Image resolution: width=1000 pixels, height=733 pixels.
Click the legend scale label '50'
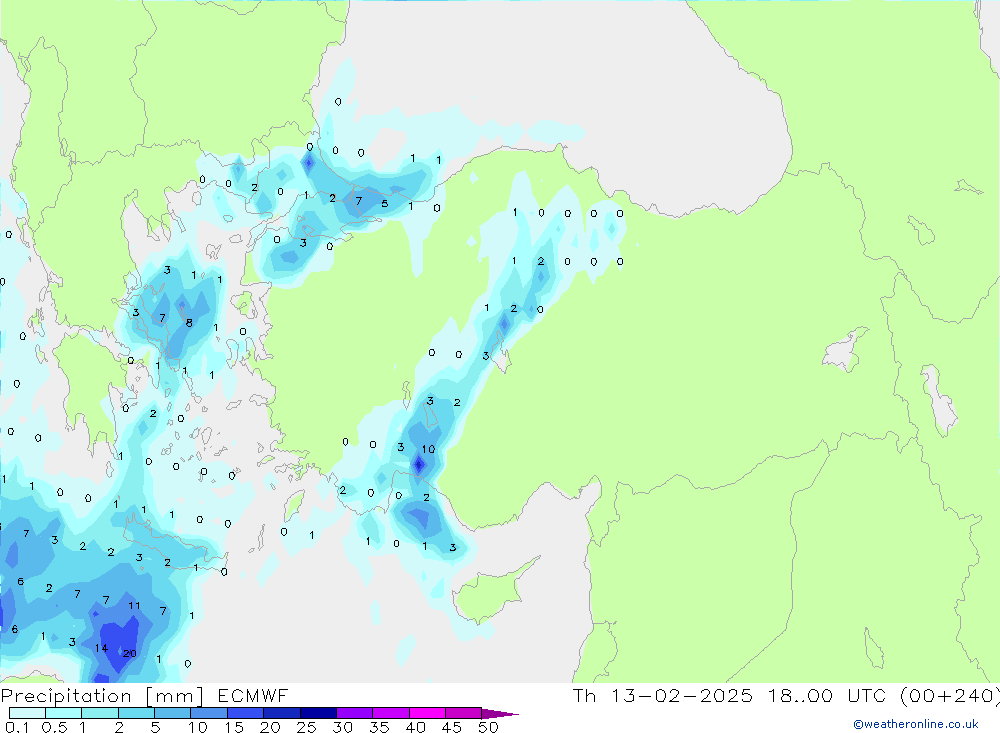(x=488, y=727)
